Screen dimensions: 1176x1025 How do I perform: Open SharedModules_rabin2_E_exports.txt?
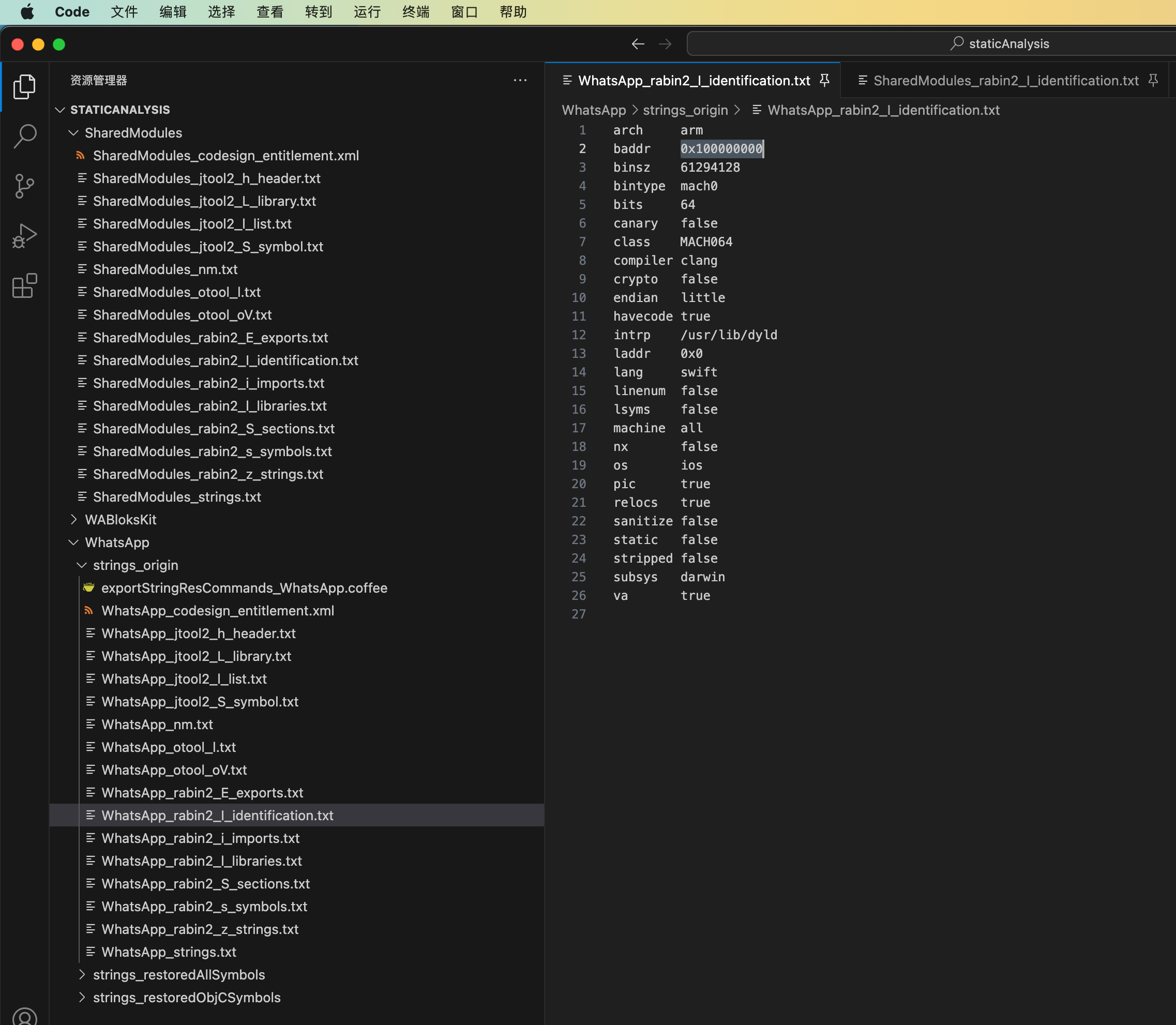[210, 338]
